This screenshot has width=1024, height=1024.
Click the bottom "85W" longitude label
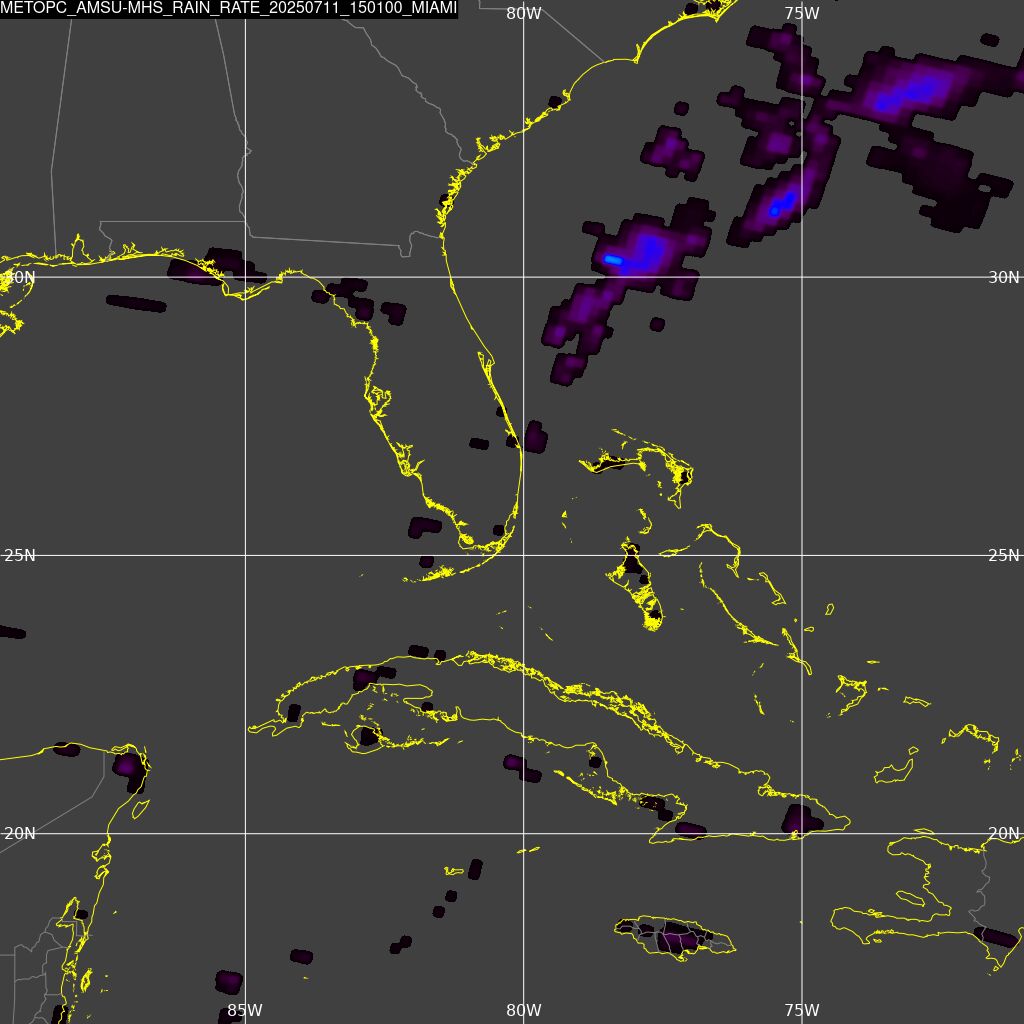245,1010
